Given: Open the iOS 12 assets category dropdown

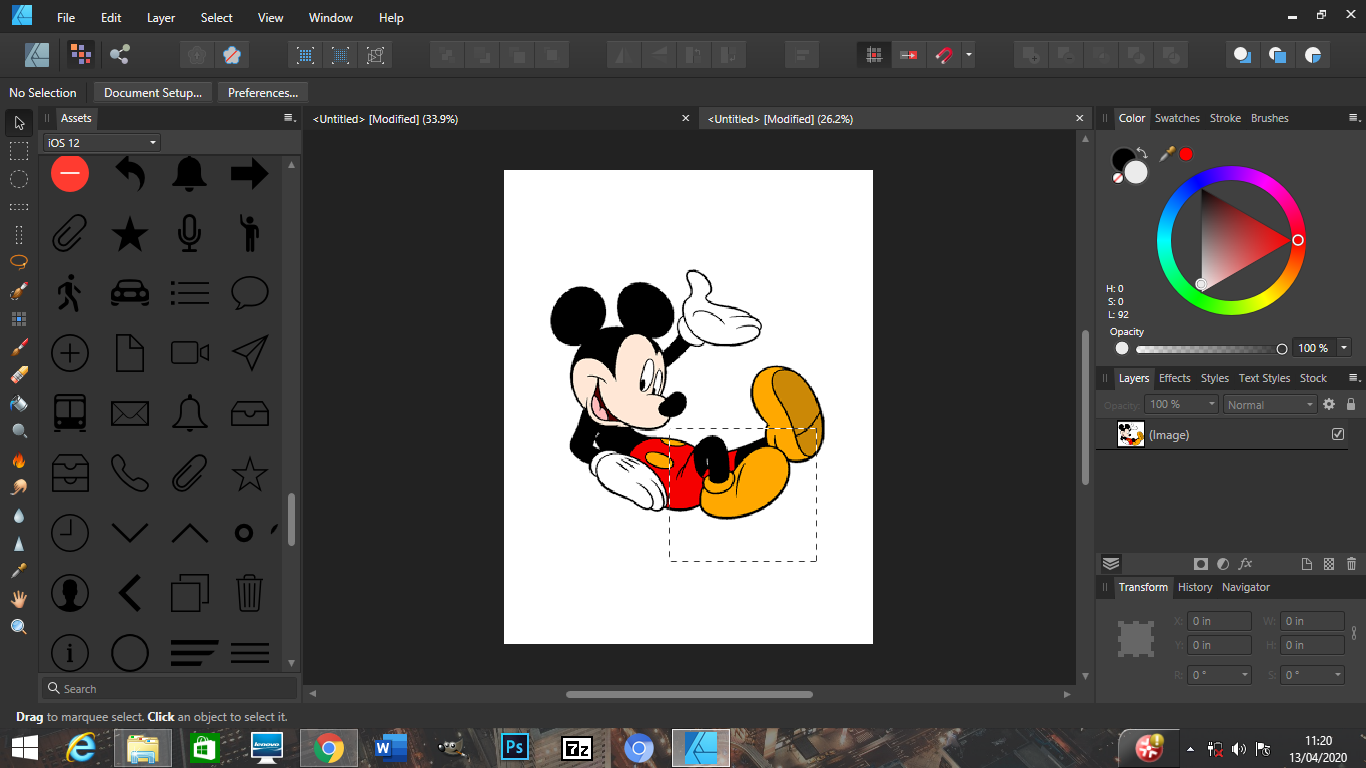Looking at the screenshot, I should click(x=101, y=143).
